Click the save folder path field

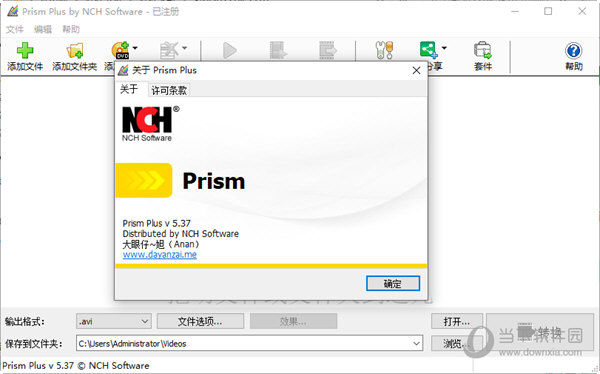249,343
